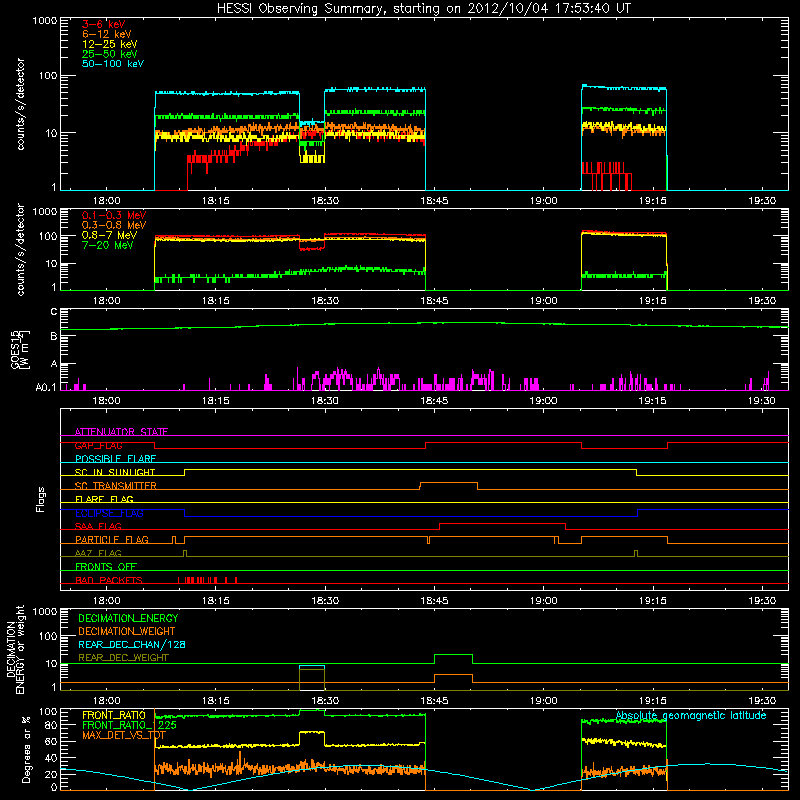Click the Degrees or % axis title
This screenshot has height=800, width=800.
[27, 749]
